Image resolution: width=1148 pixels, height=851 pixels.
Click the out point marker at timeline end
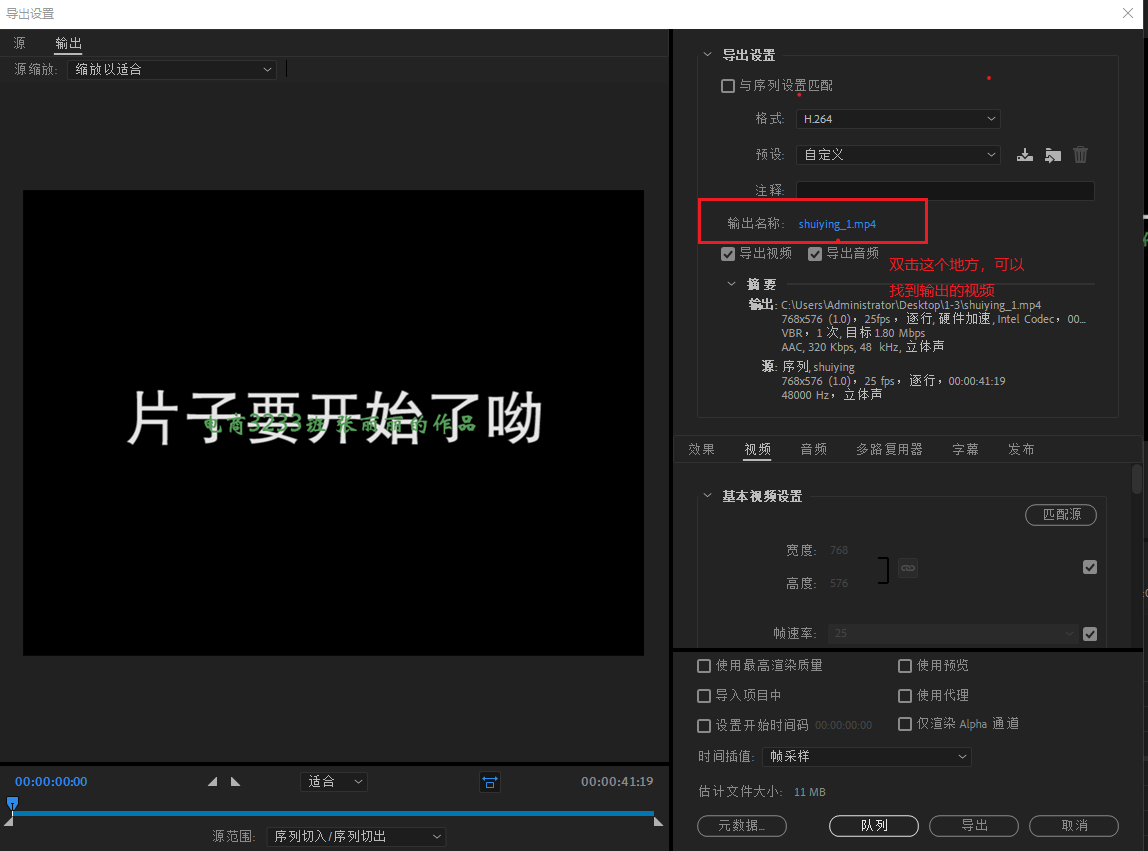tap(658, 822)
